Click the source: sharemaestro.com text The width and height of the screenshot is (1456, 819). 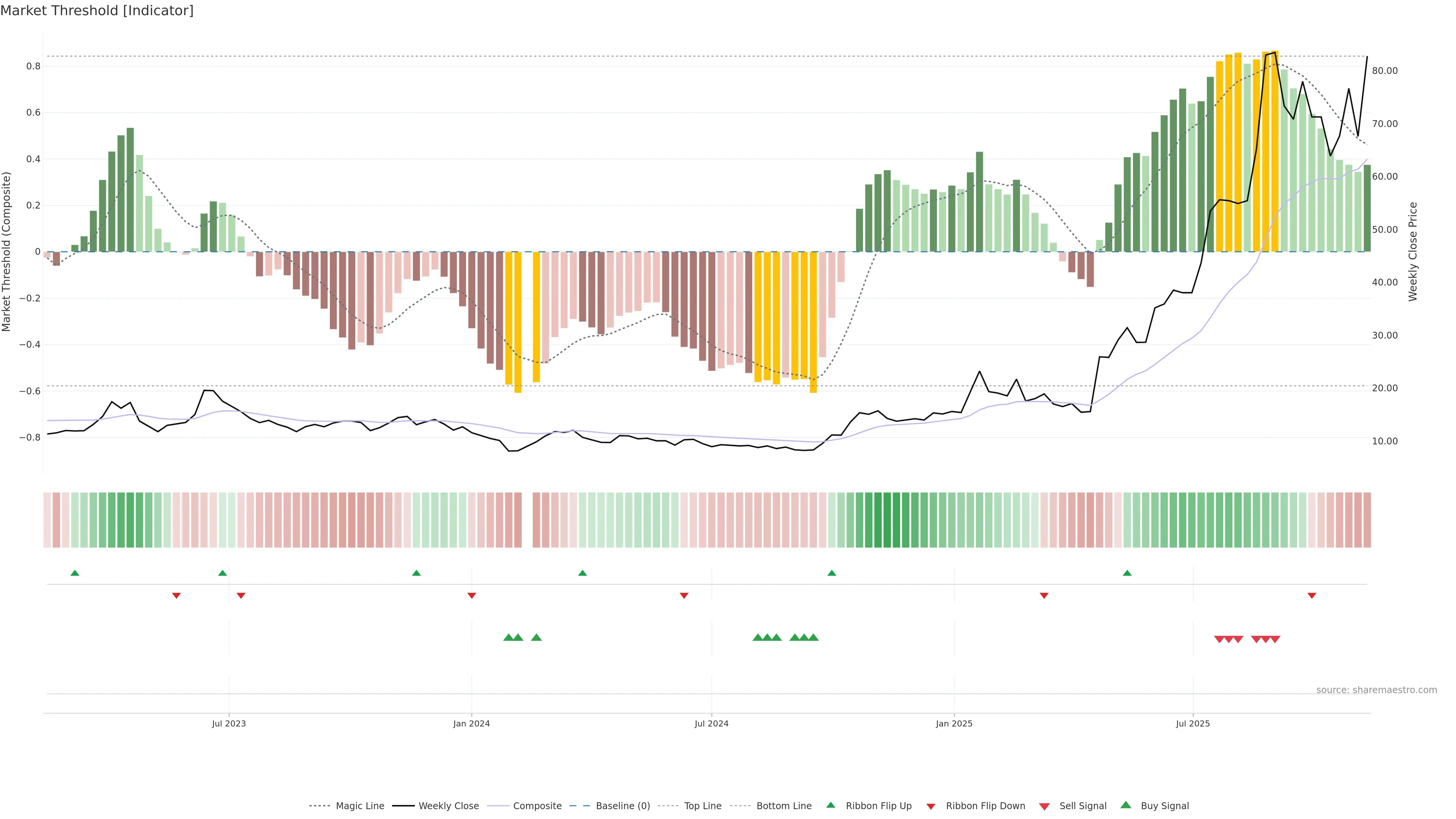pyautogui.click(x=1376, y=690)
